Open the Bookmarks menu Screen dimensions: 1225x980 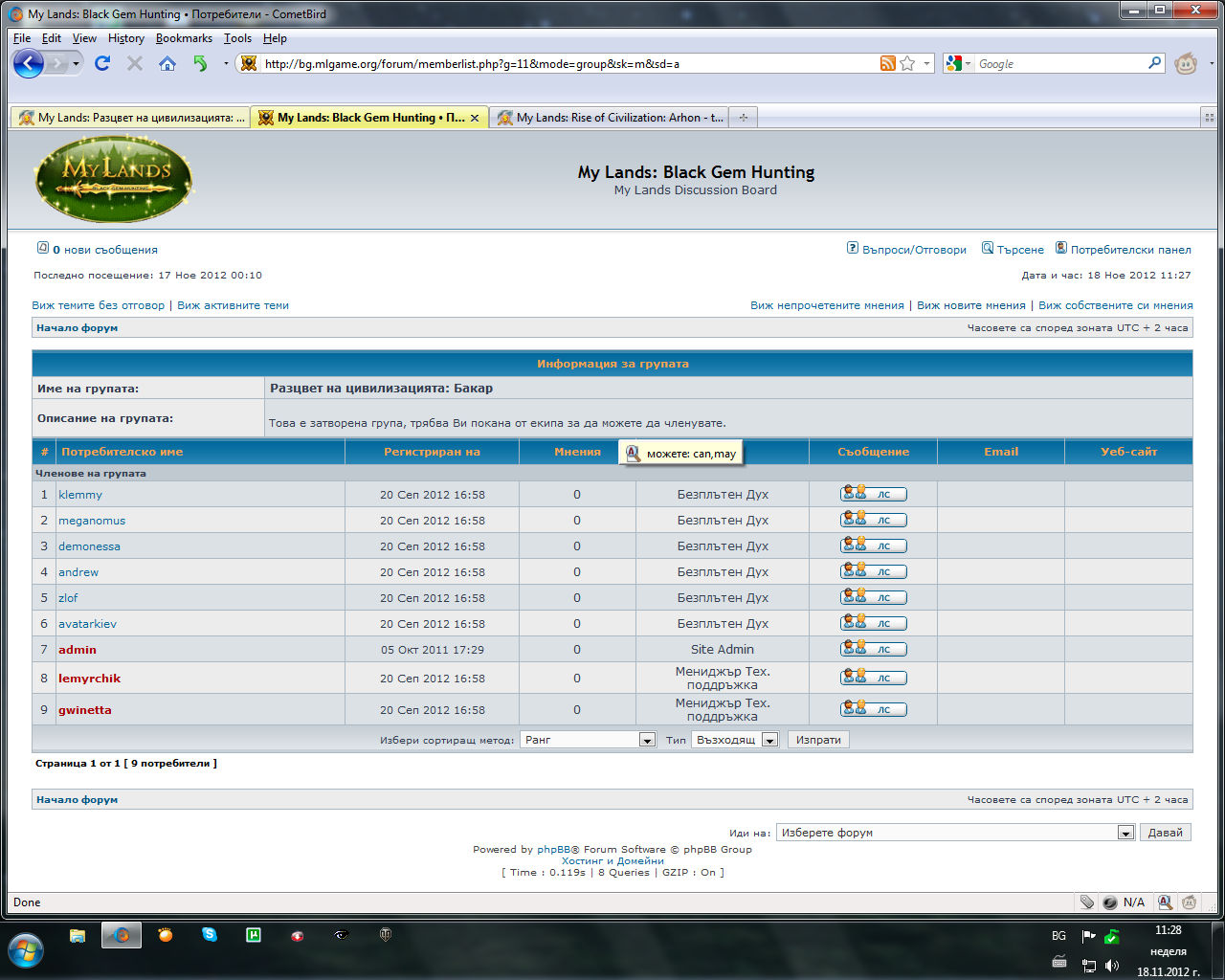[184, 38]
